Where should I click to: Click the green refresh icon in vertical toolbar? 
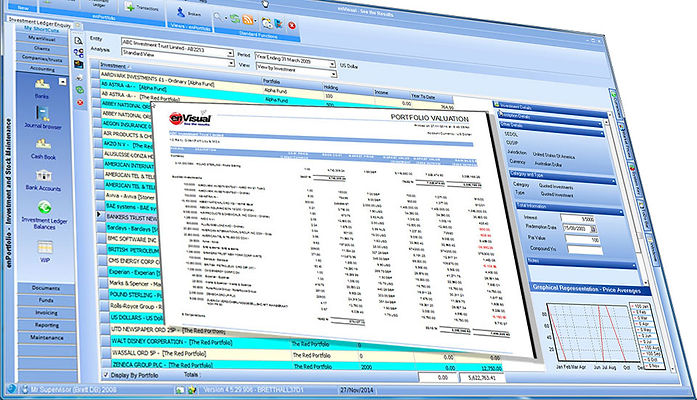[x=80, y=90]
